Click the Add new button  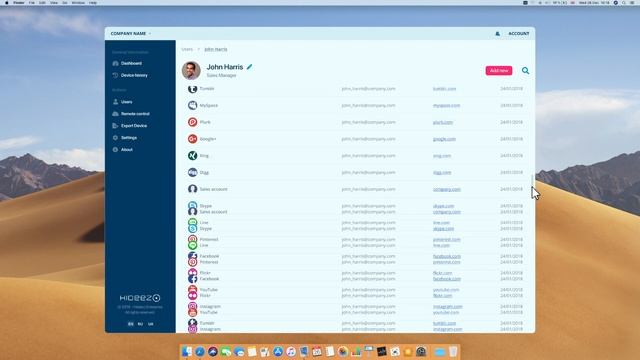pos(499,71)
